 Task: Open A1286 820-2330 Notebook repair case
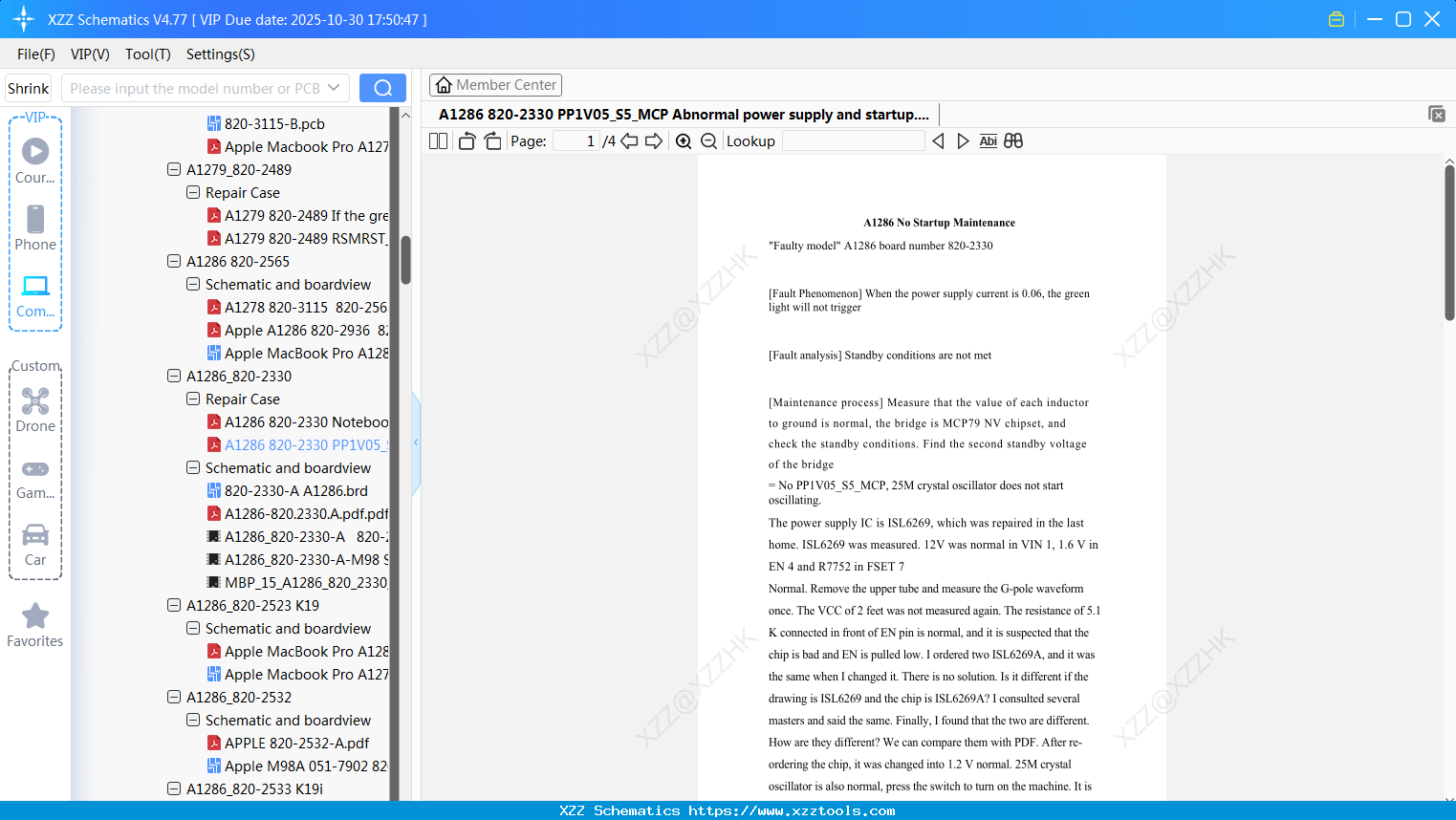(297, 421)
